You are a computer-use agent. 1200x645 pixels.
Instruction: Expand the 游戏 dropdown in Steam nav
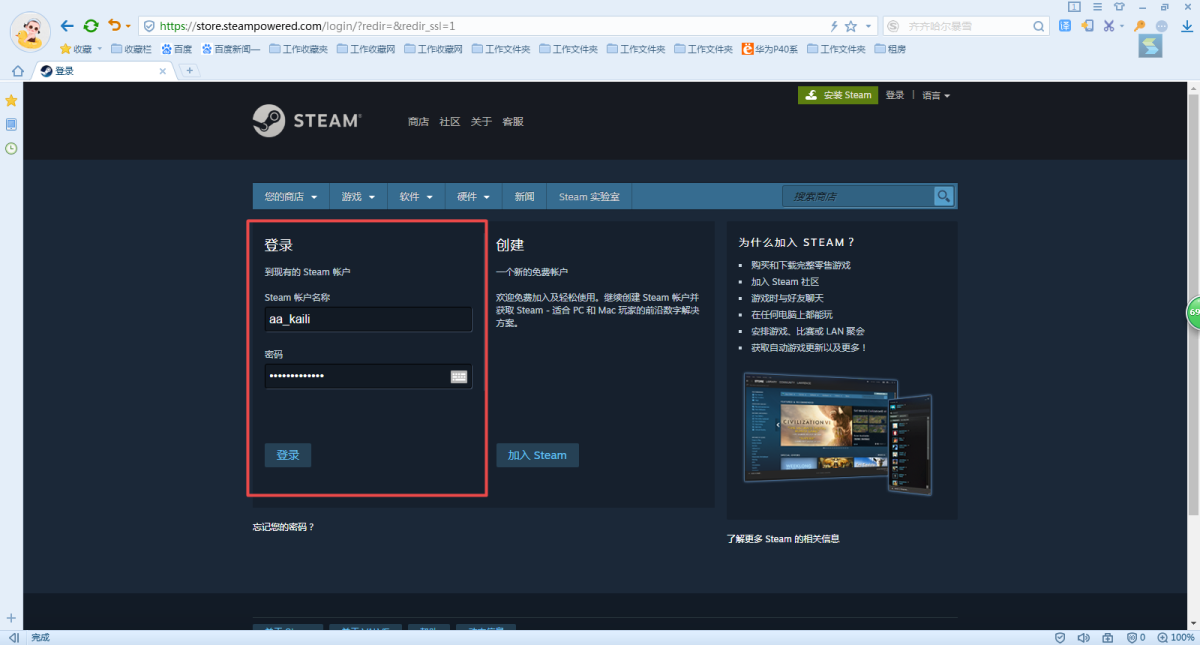click(x=358, y=197)
